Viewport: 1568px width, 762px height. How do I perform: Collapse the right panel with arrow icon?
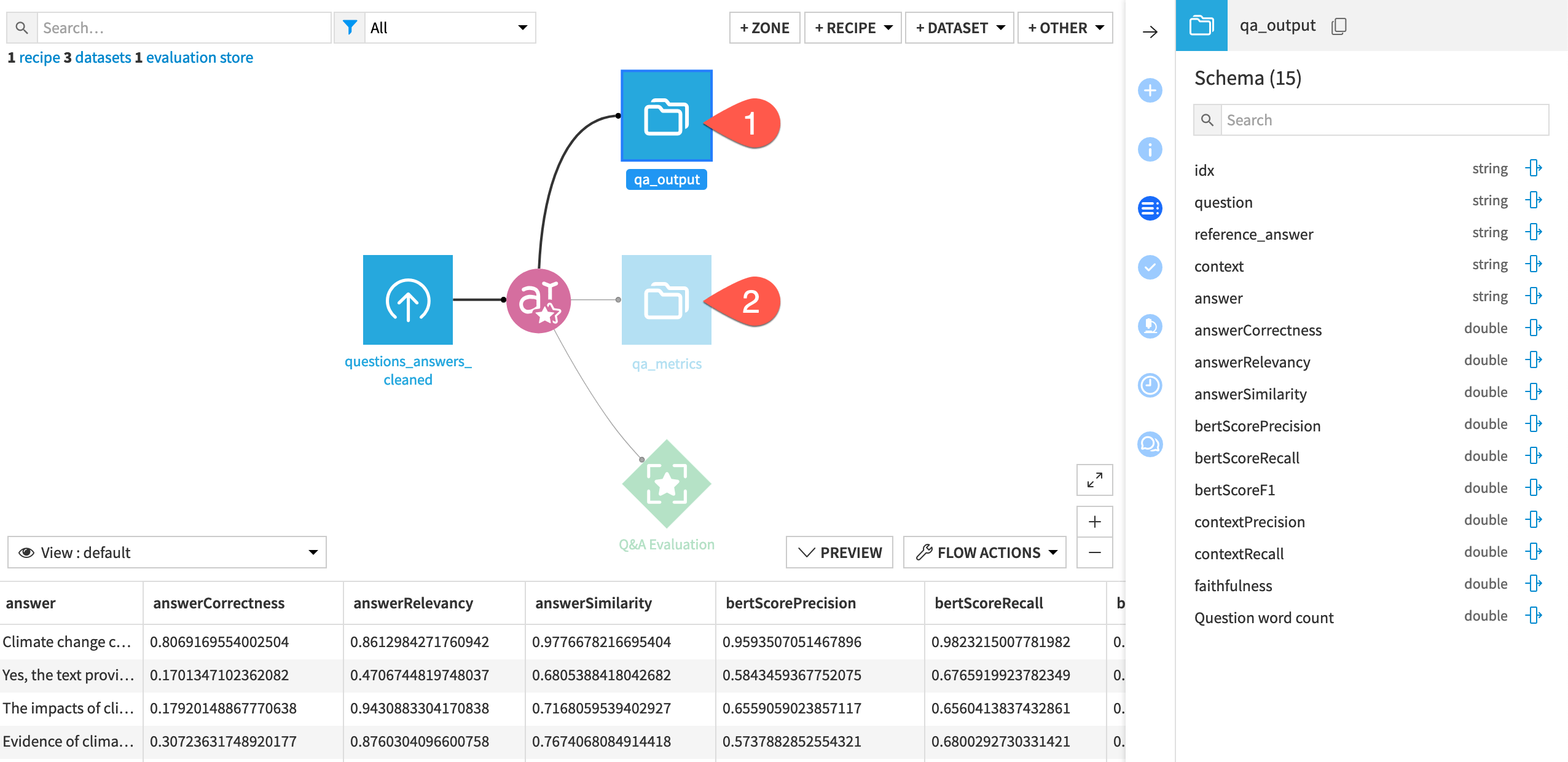(x=1150, y=32)
